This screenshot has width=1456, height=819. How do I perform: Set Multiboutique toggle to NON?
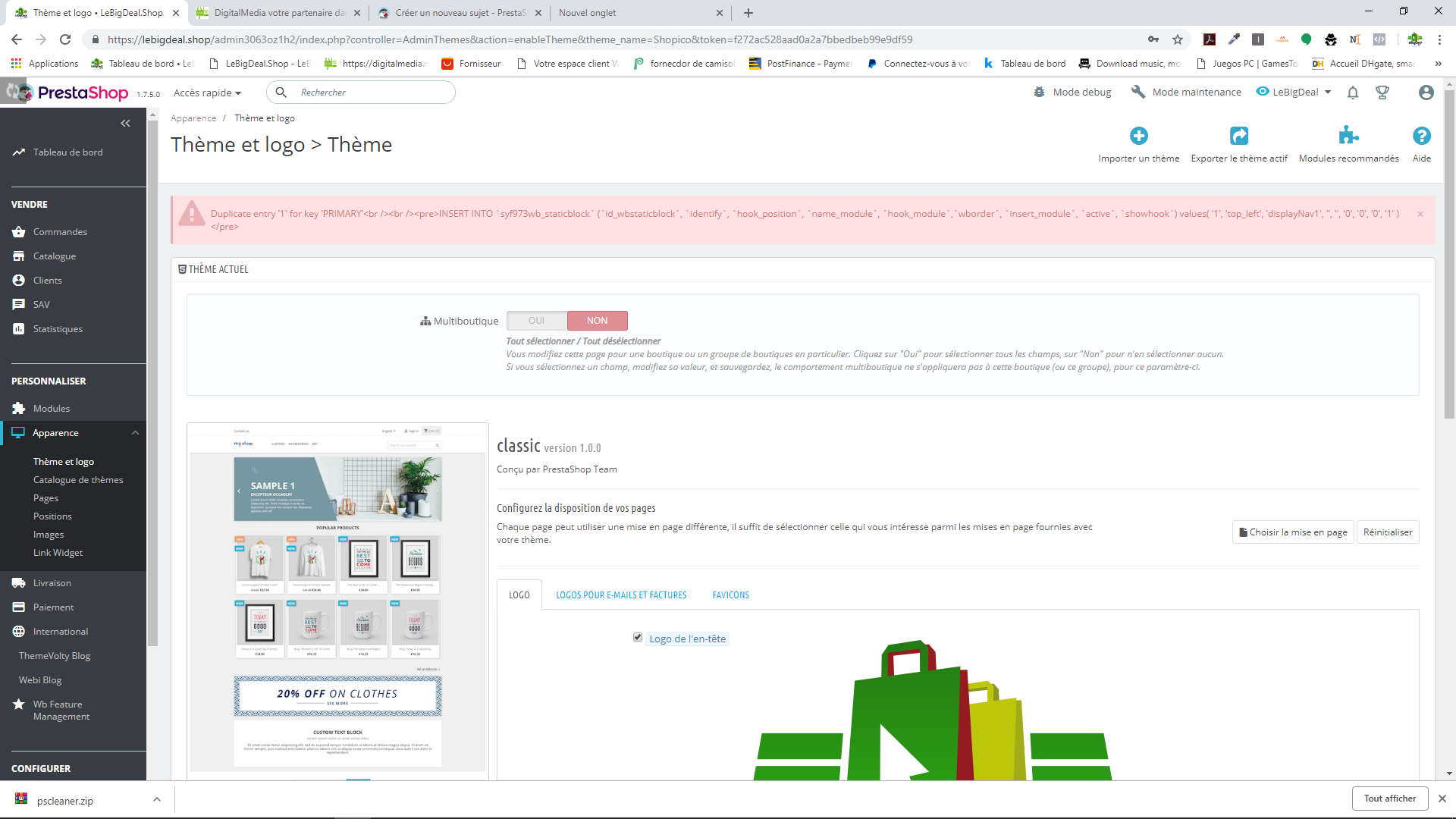(x=597, y=321)
